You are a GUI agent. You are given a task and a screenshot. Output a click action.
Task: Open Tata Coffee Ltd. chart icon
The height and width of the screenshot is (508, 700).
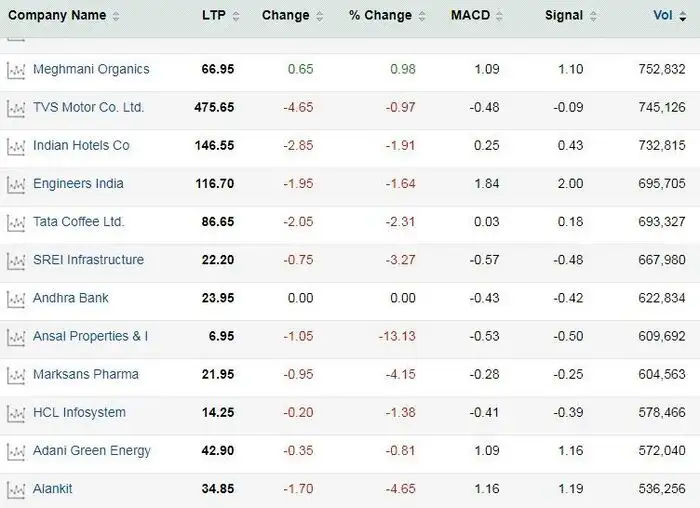15,222
